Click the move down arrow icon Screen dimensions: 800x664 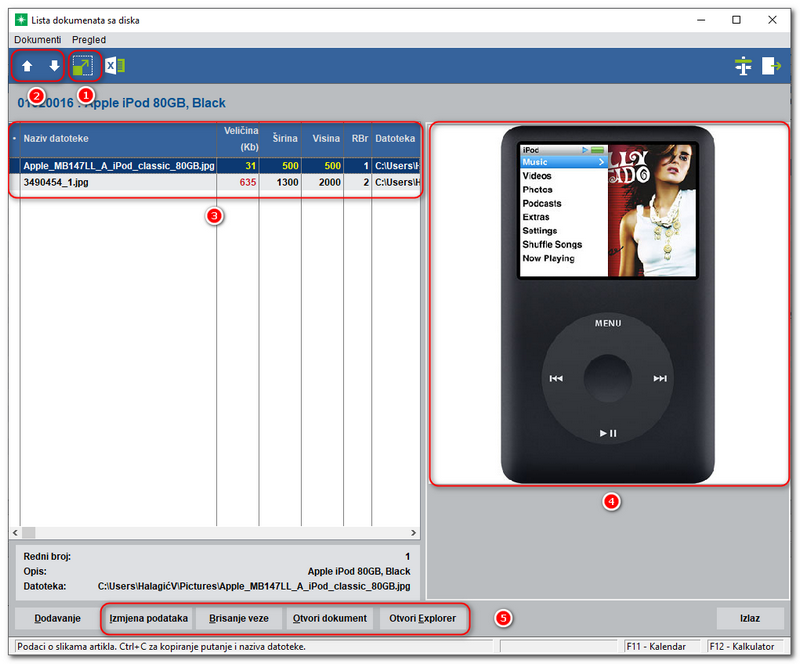54,66
